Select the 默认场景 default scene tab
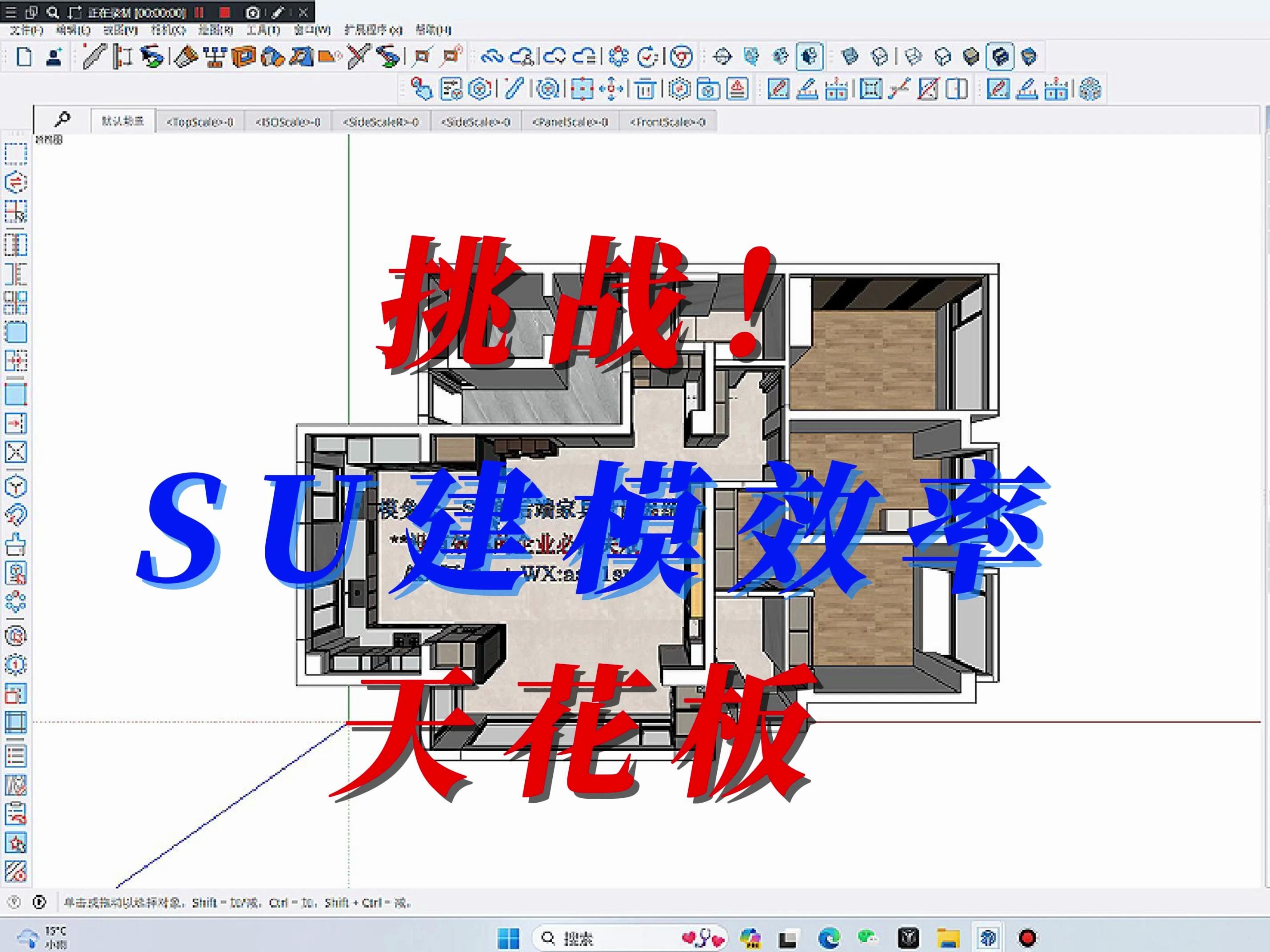This screenshot has width=1270, height=952. [122, 121]
